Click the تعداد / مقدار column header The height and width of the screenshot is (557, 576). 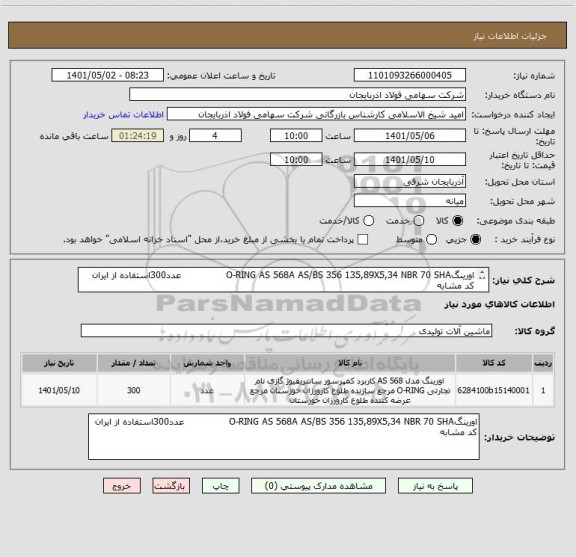click(x=134, y=363)
